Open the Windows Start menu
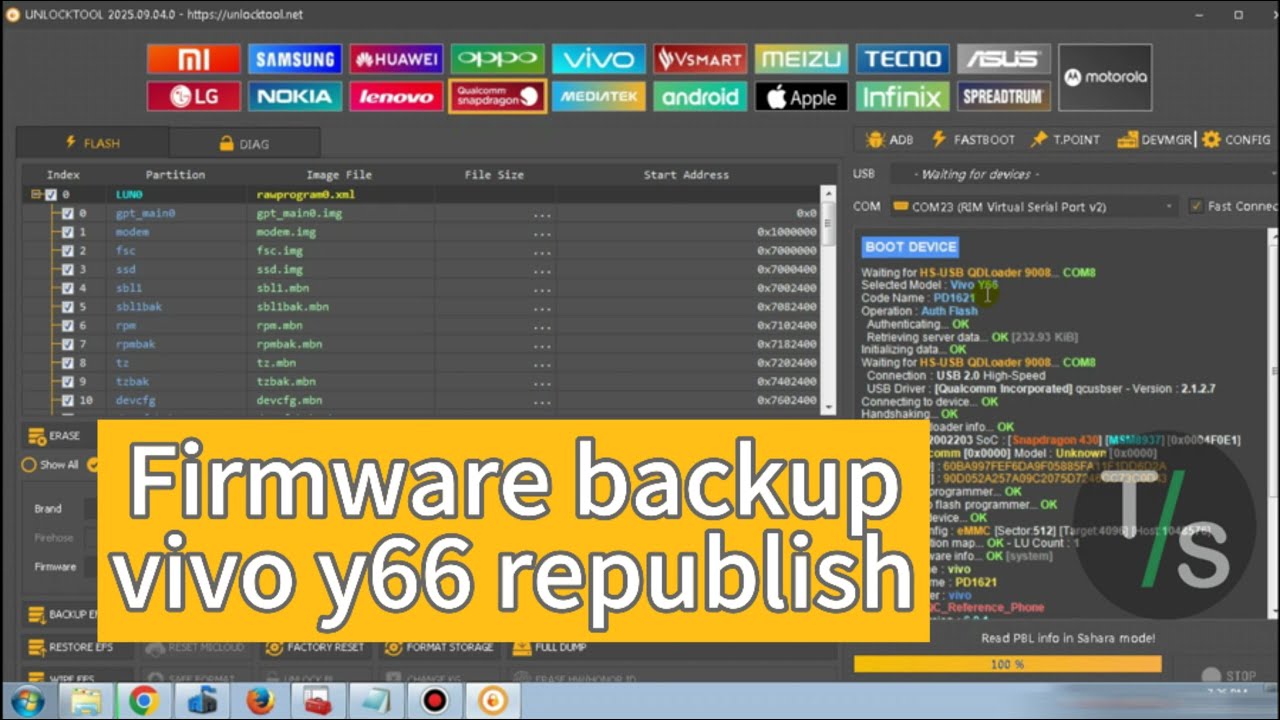The height and width of the screenshot is (720, 1280). point(27,701)
